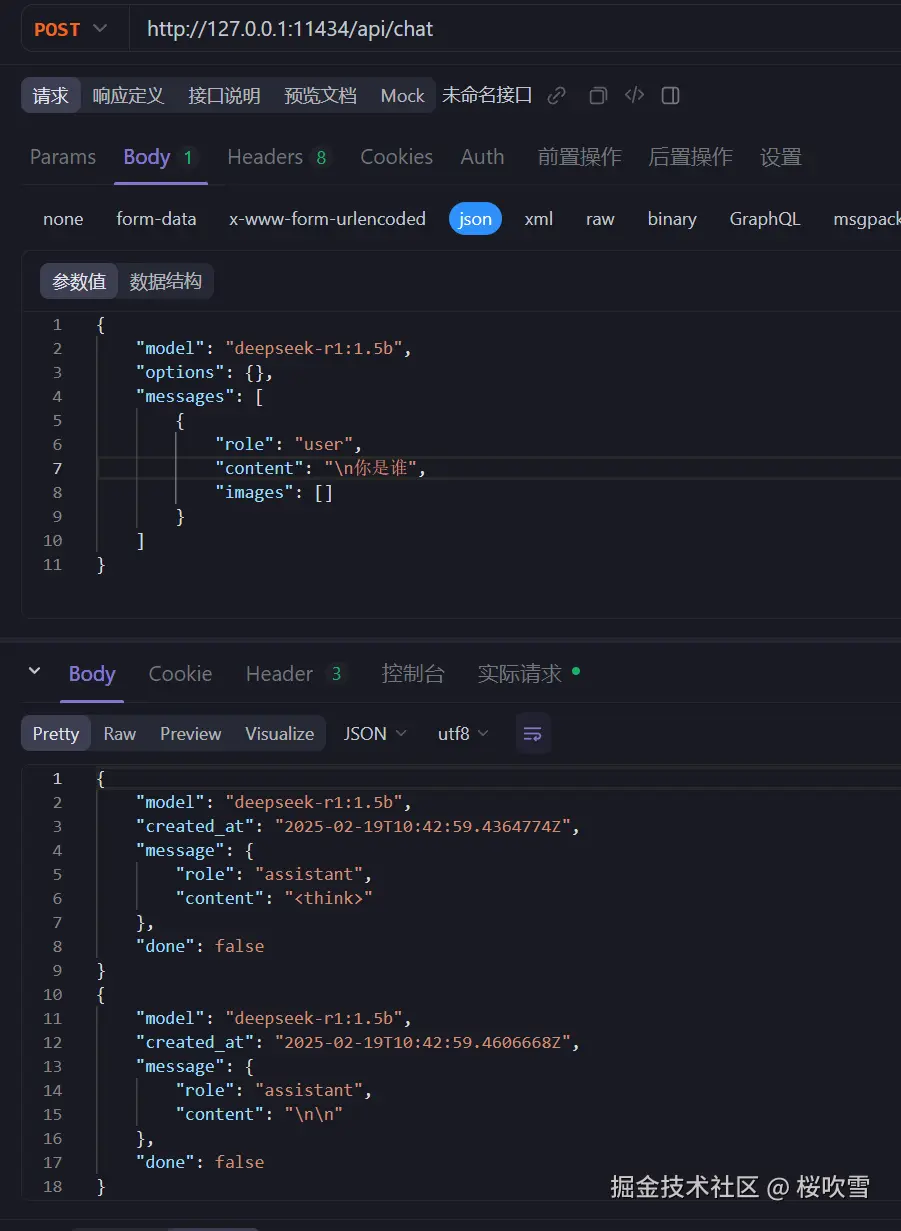Click the first created_at timestamp line
Image resolution: width=901 pixels, height=1231 pixels.
pos(358,826)
